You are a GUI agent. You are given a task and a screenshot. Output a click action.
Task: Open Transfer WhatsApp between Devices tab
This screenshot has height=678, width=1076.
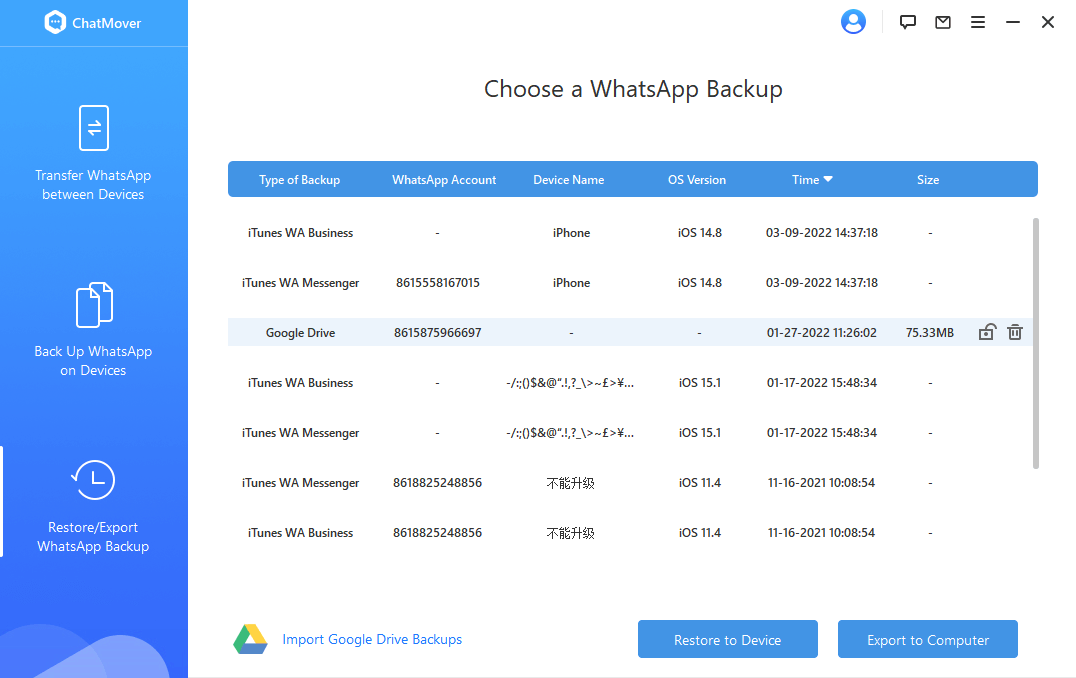pos(93,153)
